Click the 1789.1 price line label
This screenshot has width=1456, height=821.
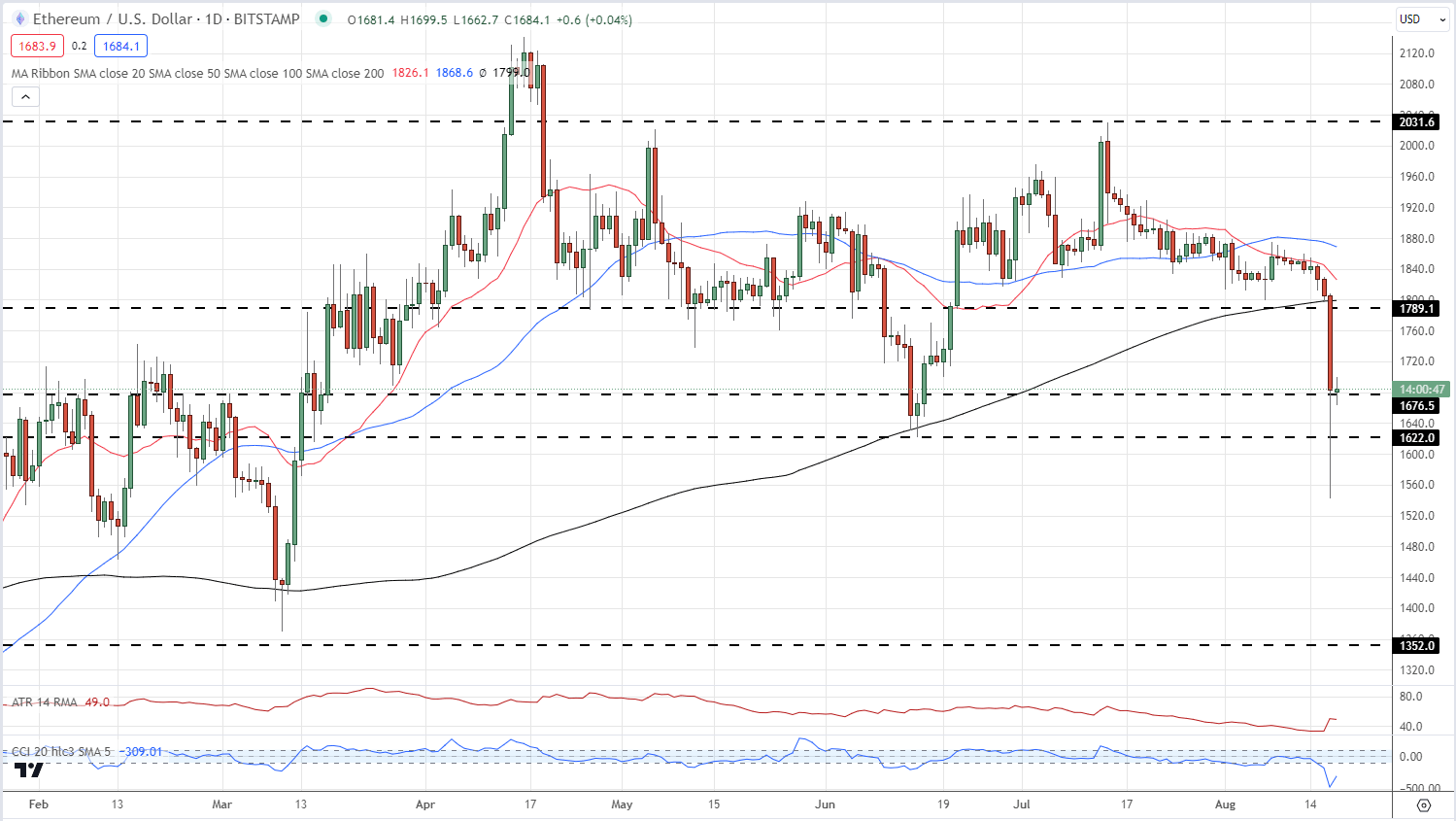coord(1417,308)
